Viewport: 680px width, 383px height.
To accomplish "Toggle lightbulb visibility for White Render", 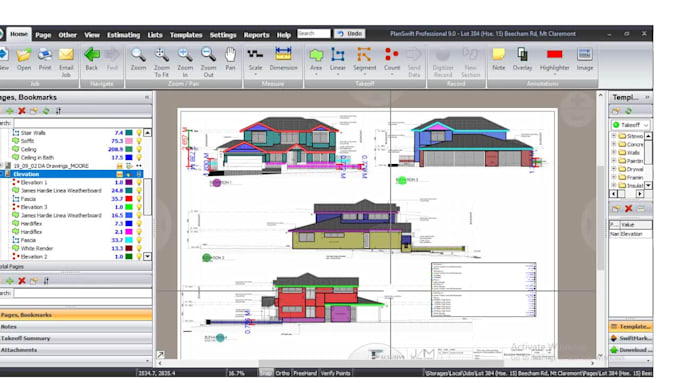I will (x=139, y=249).
